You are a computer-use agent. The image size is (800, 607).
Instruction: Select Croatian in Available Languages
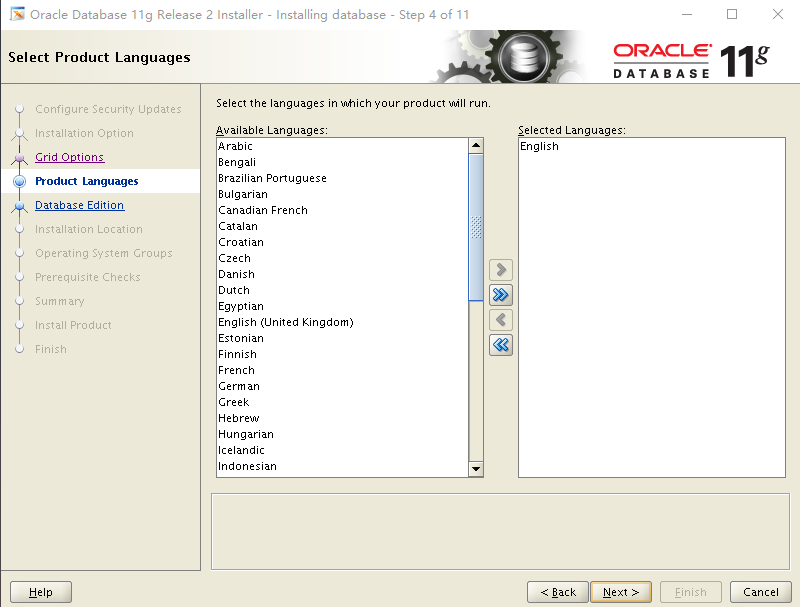pyautogui.click(x=342, y=242)
